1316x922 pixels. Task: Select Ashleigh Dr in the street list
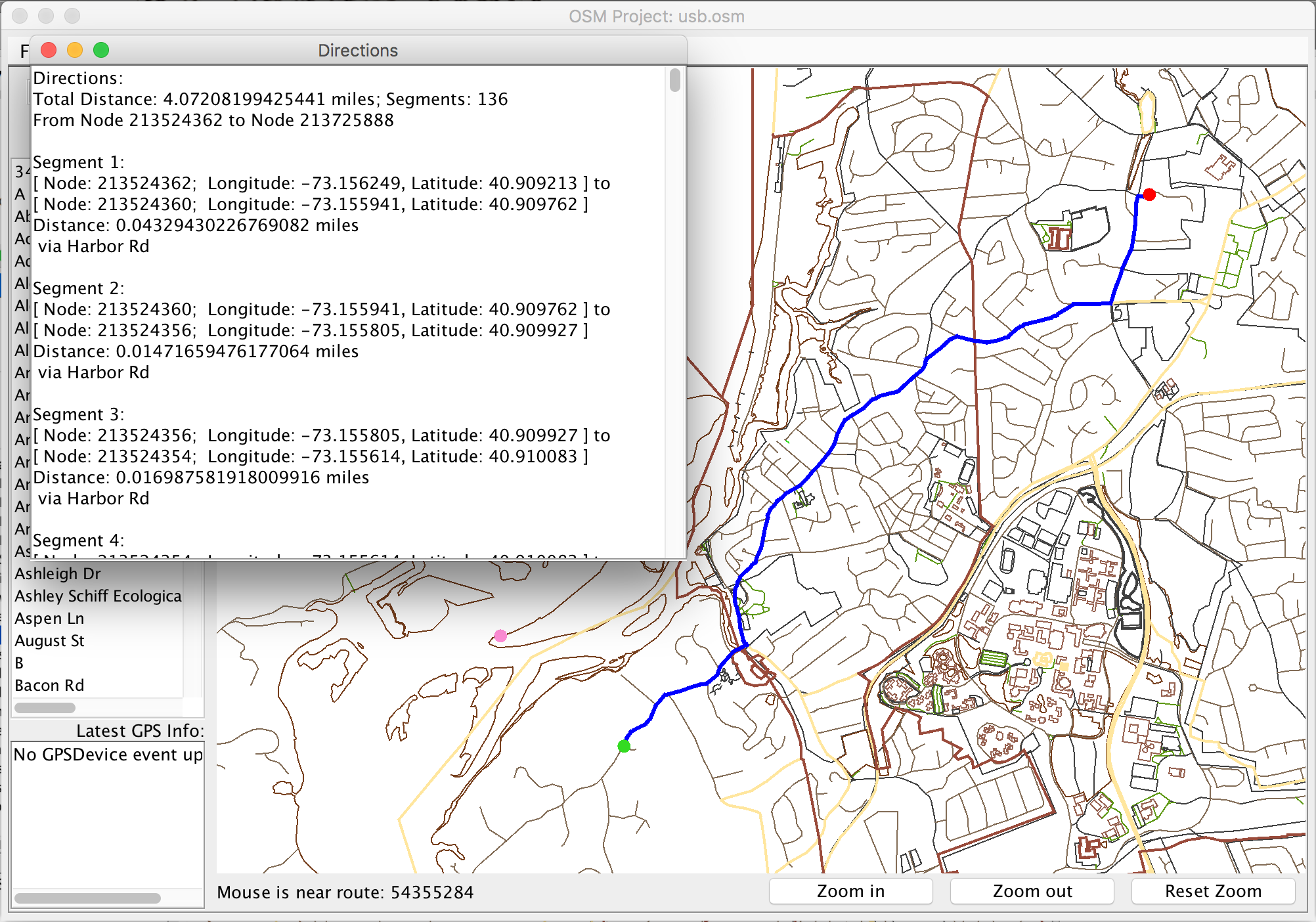point(58,573)
